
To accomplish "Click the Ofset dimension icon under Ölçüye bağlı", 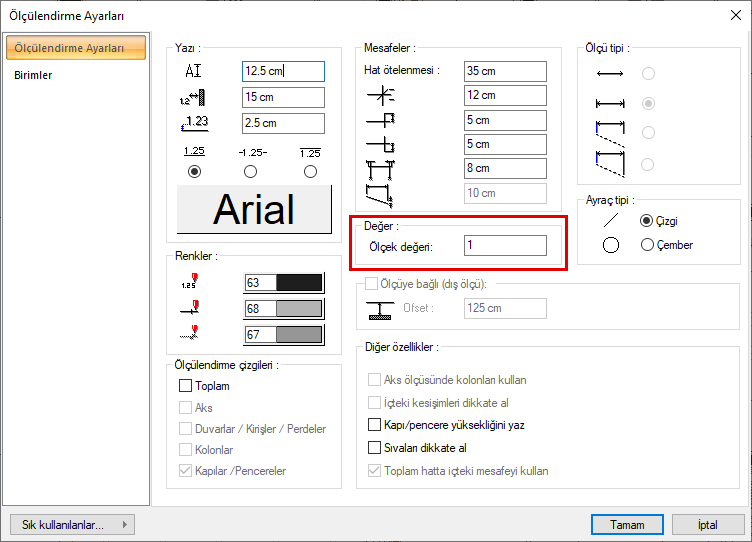I will click(x=380, y=308).
